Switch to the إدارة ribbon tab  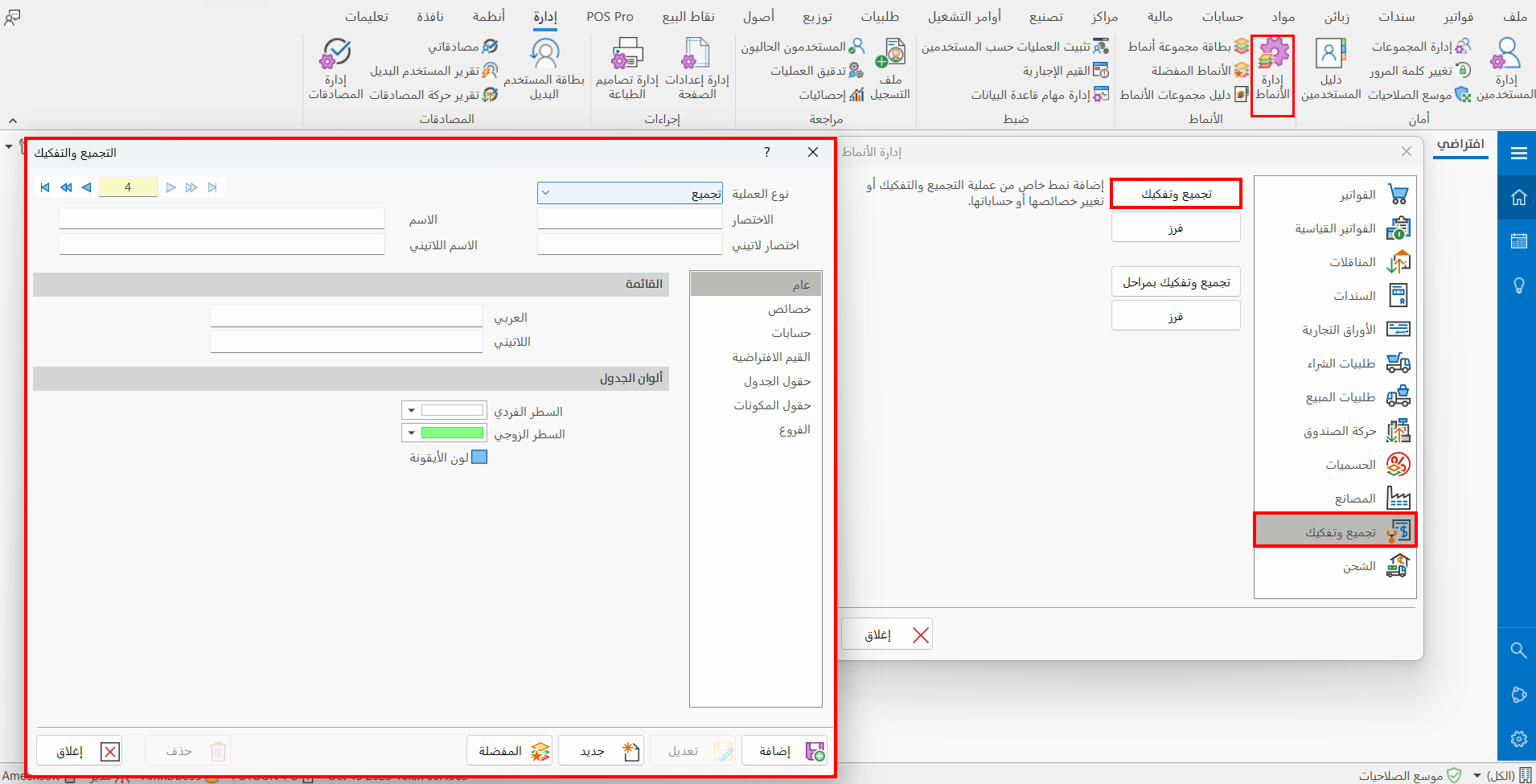click(x=545, y=16)
